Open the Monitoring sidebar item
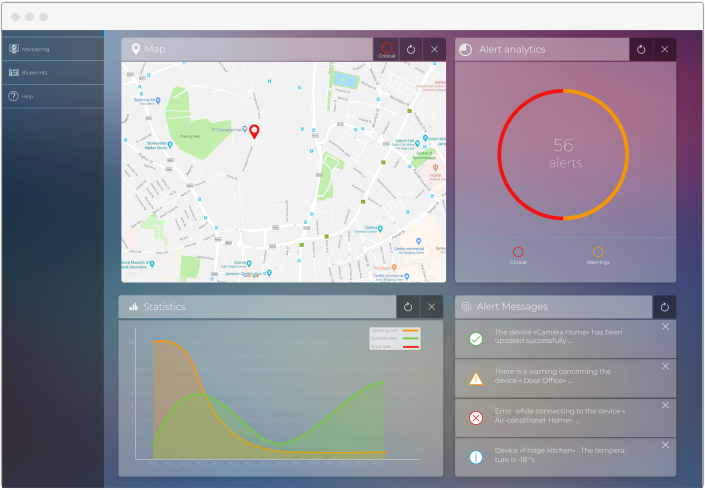This screenshot has height=490, width=705. (35, 49)
